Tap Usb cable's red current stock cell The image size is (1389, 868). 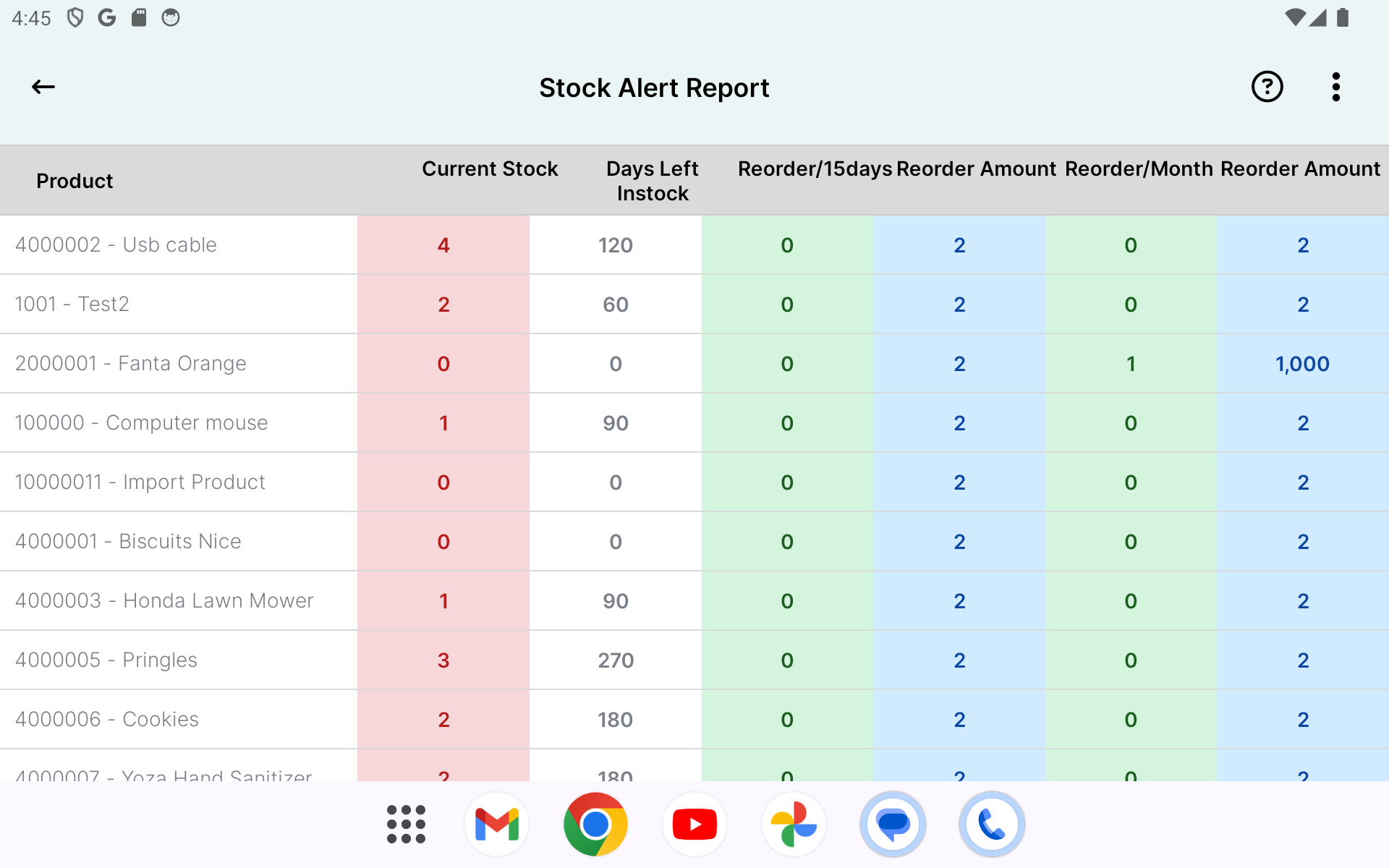(x=443, y=245)
